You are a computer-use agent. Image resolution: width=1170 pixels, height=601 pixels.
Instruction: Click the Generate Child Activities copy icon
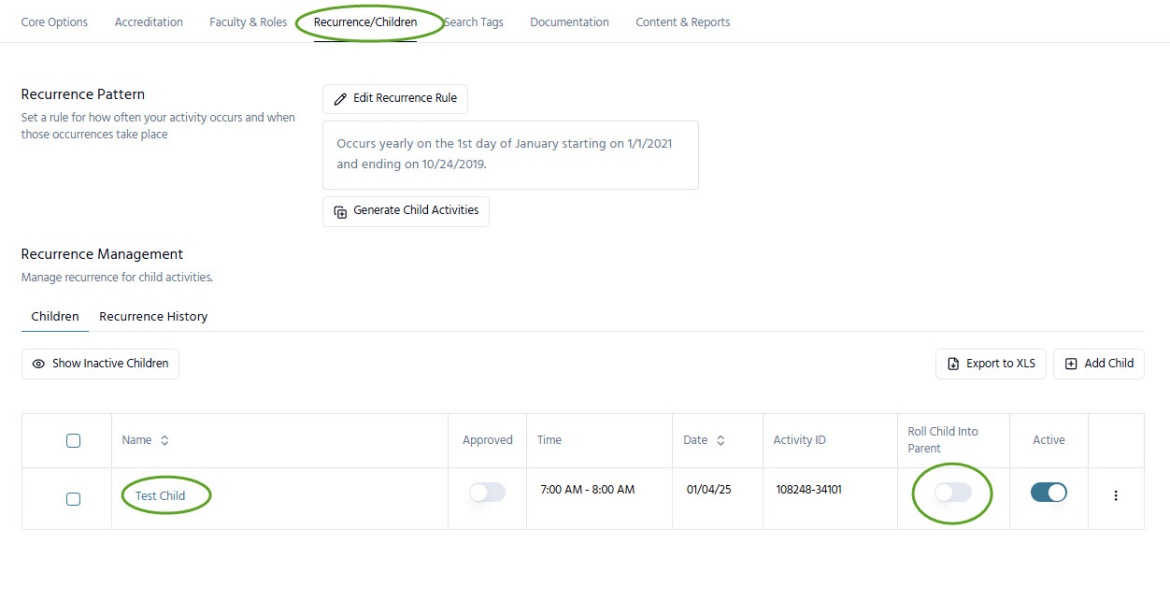click(x=340, y=211)
